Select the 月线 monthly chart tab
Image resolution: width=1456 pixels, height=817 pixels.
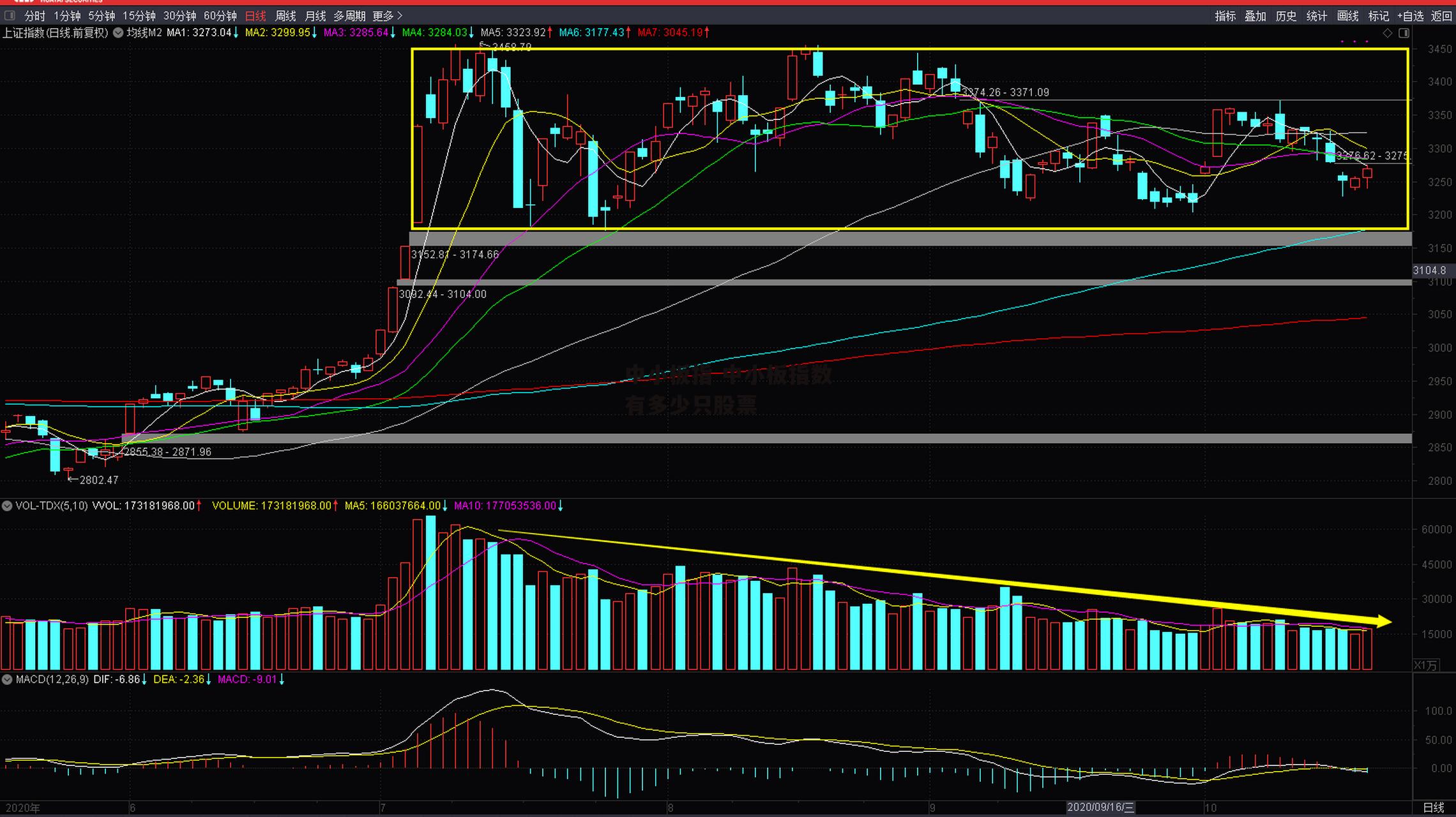pyautogui.click(x=315, y=16)
